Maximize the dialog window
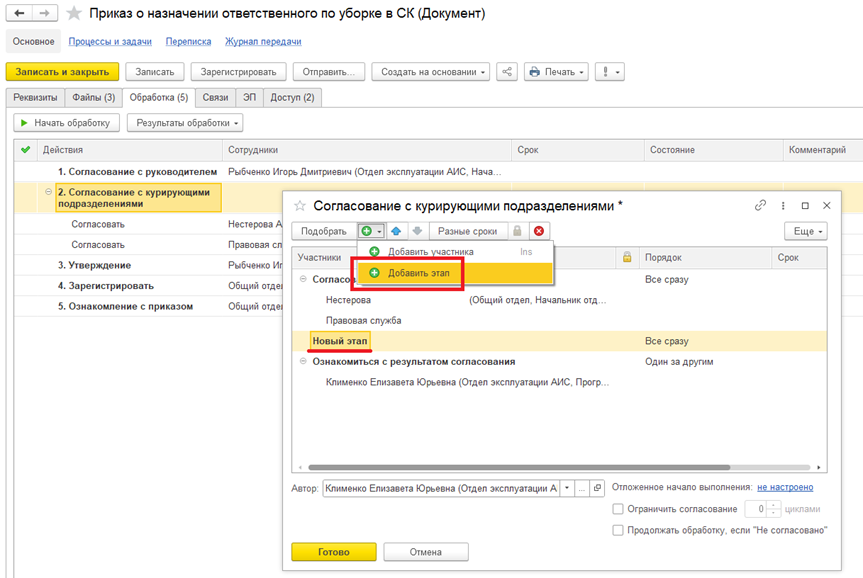This screenshot has width=863, height=578. [805, 205]
